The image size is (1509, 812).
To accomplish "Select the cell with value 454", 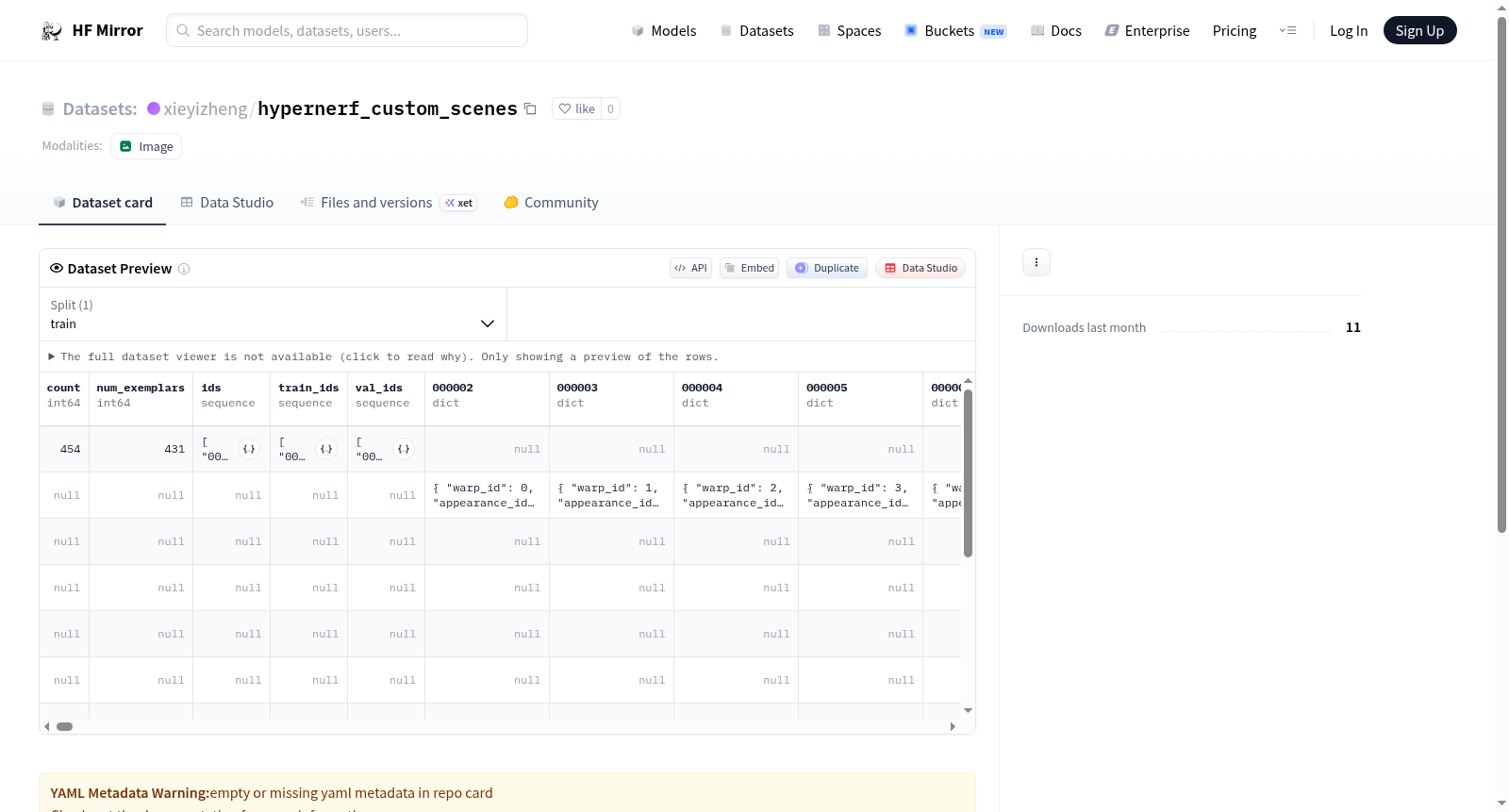I will click(64, 449).
